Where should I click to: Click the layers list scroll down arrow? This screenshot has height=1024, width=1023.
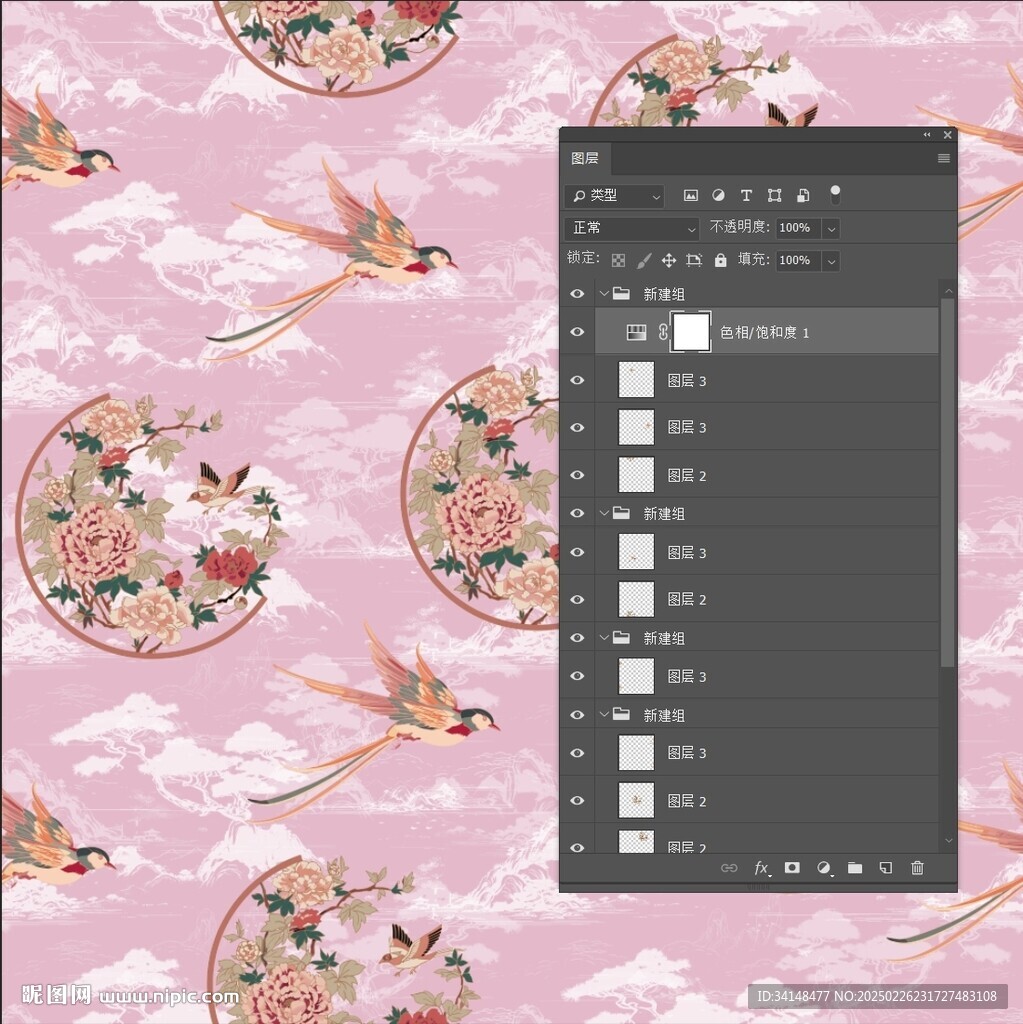(949, 840)
